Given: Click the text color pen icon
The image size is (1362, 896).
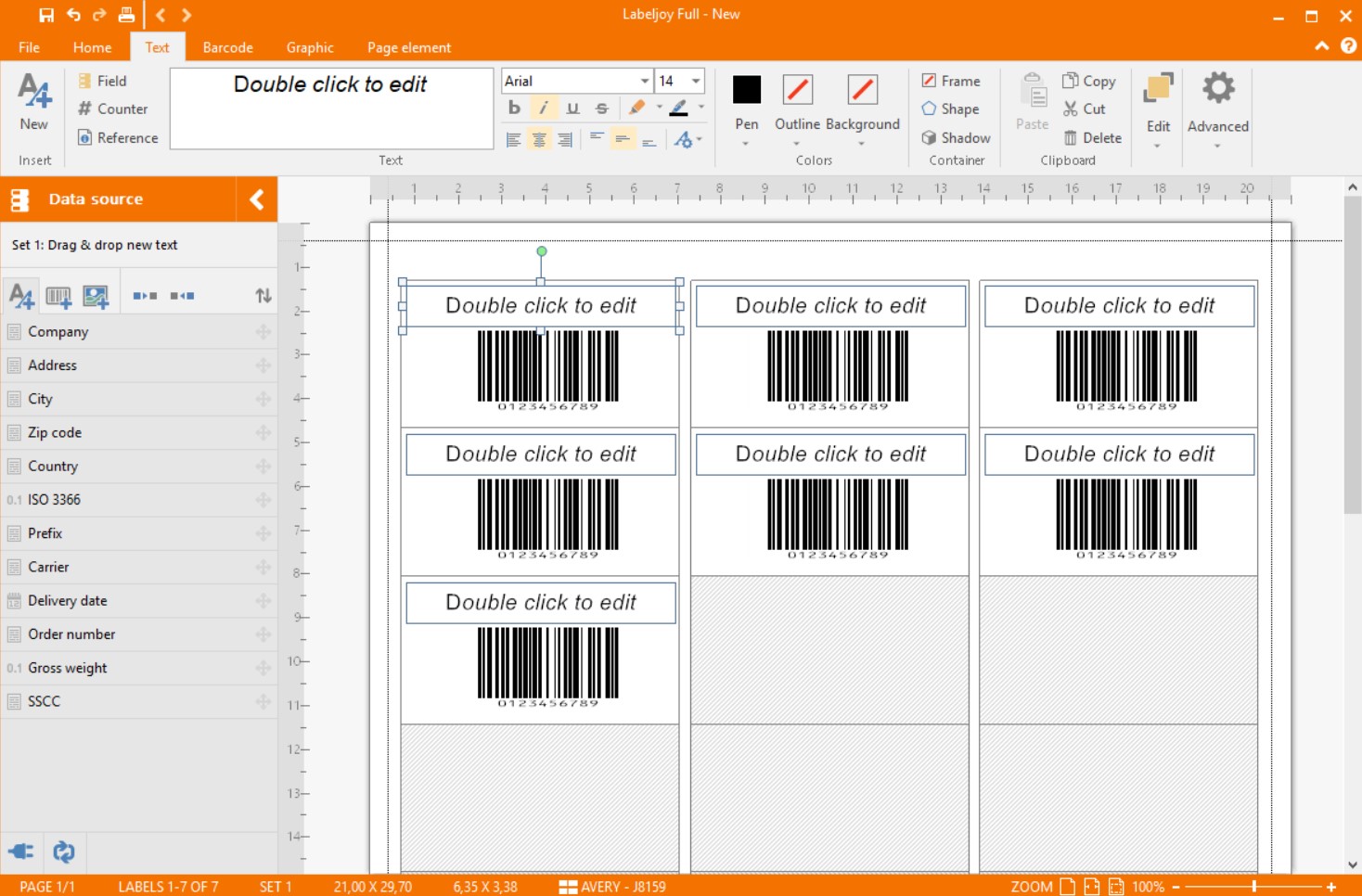Looking at the screenshot, I should (x=679, y=109).
